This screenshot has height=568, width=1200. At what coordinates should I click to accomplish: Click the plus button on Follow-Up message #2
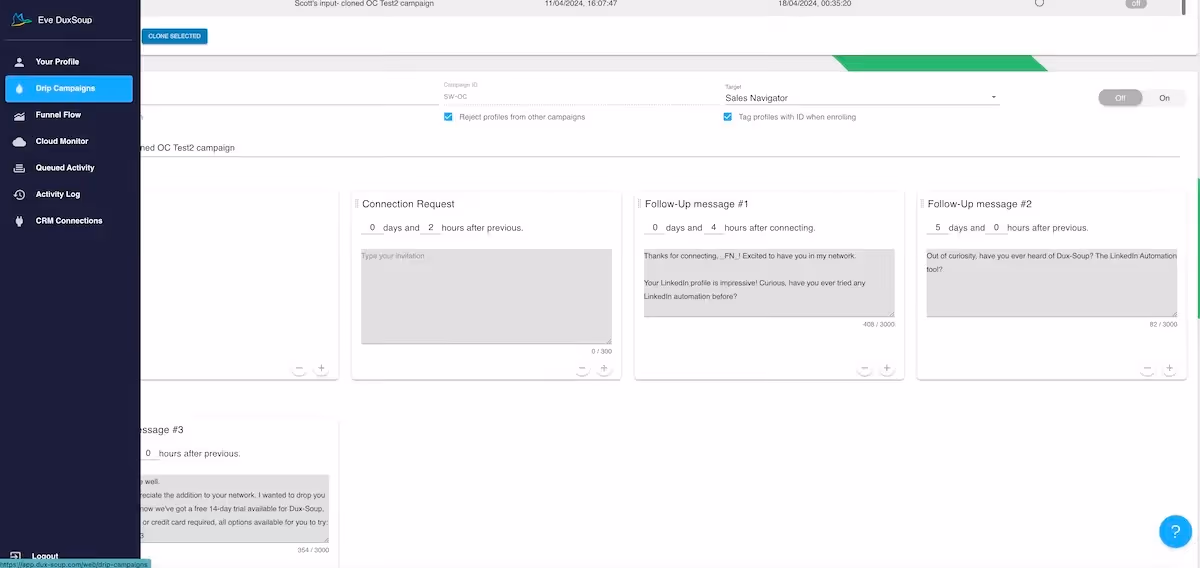tap(1169, 369)
